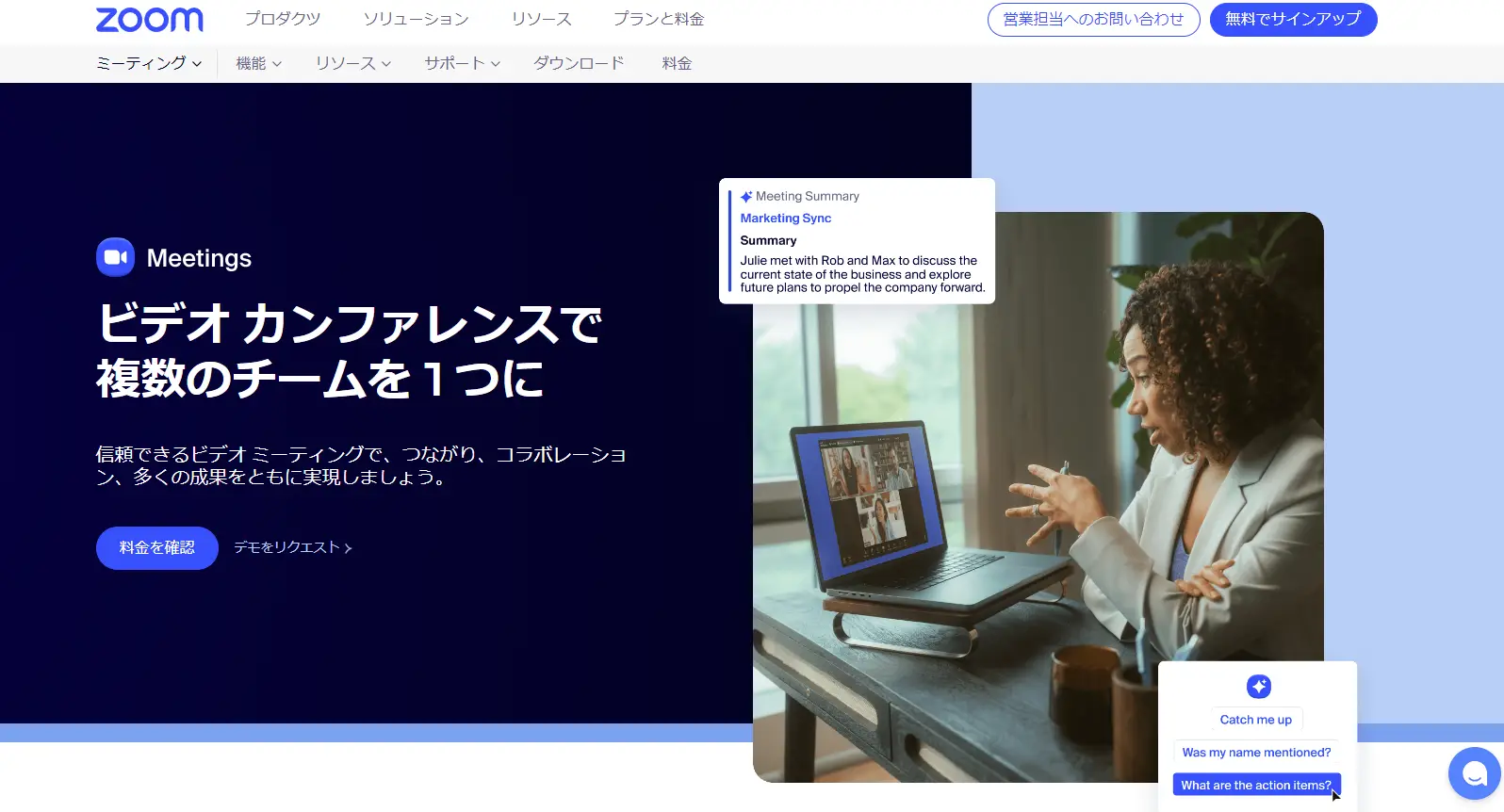This screenshot has height=812, width=1504.
Task: Click 無料でサインアップ button
Action: pyautogui.click(x=1293, y=20)
